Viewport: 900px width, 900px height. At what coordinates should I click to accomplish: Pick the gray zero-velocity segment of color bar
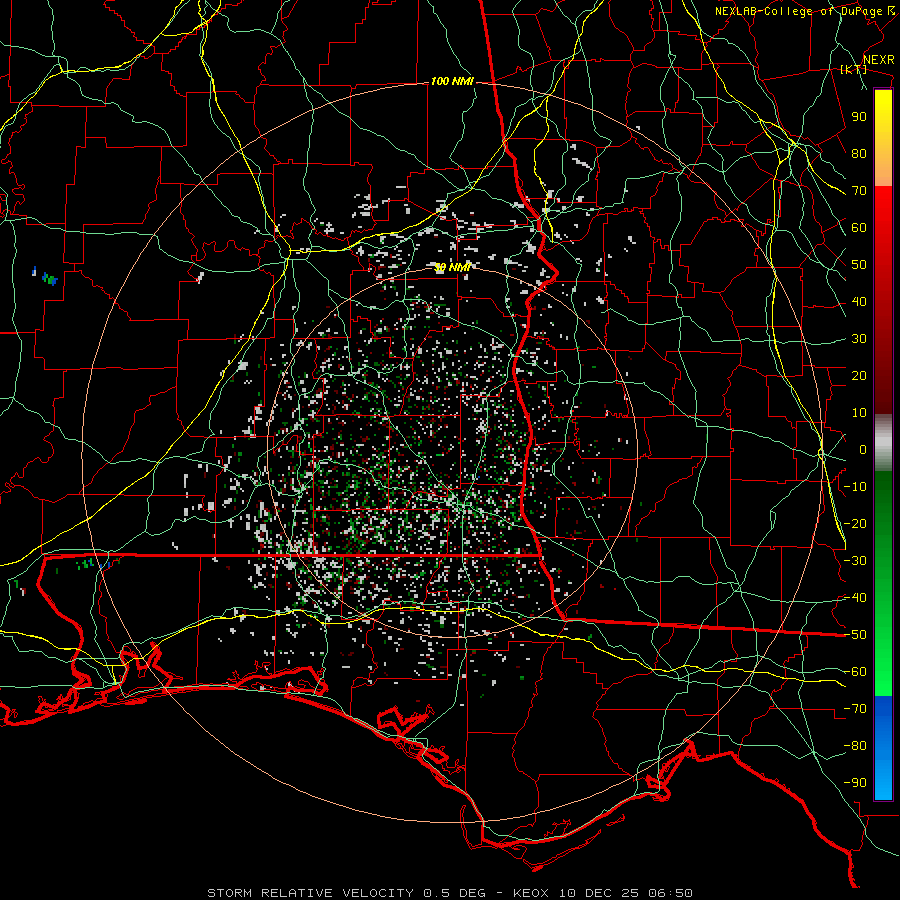(x=883, y=443)
